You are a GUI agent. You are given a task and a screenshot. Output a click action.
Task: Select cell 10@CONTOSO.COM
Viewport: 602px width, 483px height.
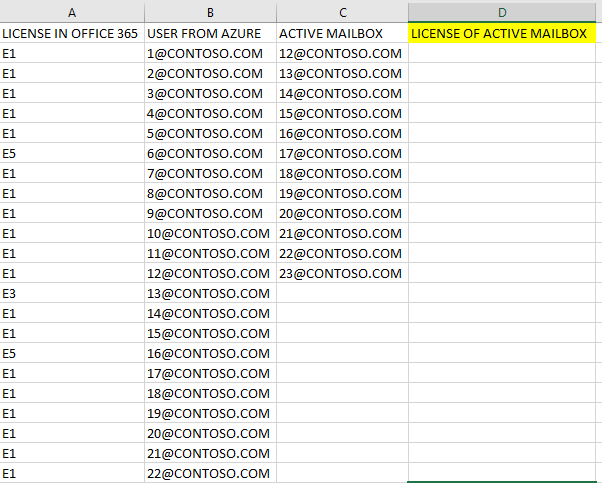pyautogui.click(x=210, y=233)
